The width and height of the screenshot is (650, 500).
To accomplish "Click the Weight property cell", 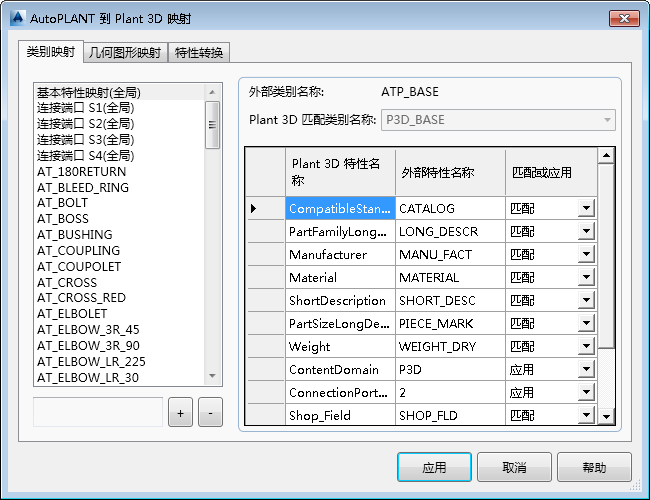I will point(340,346).
